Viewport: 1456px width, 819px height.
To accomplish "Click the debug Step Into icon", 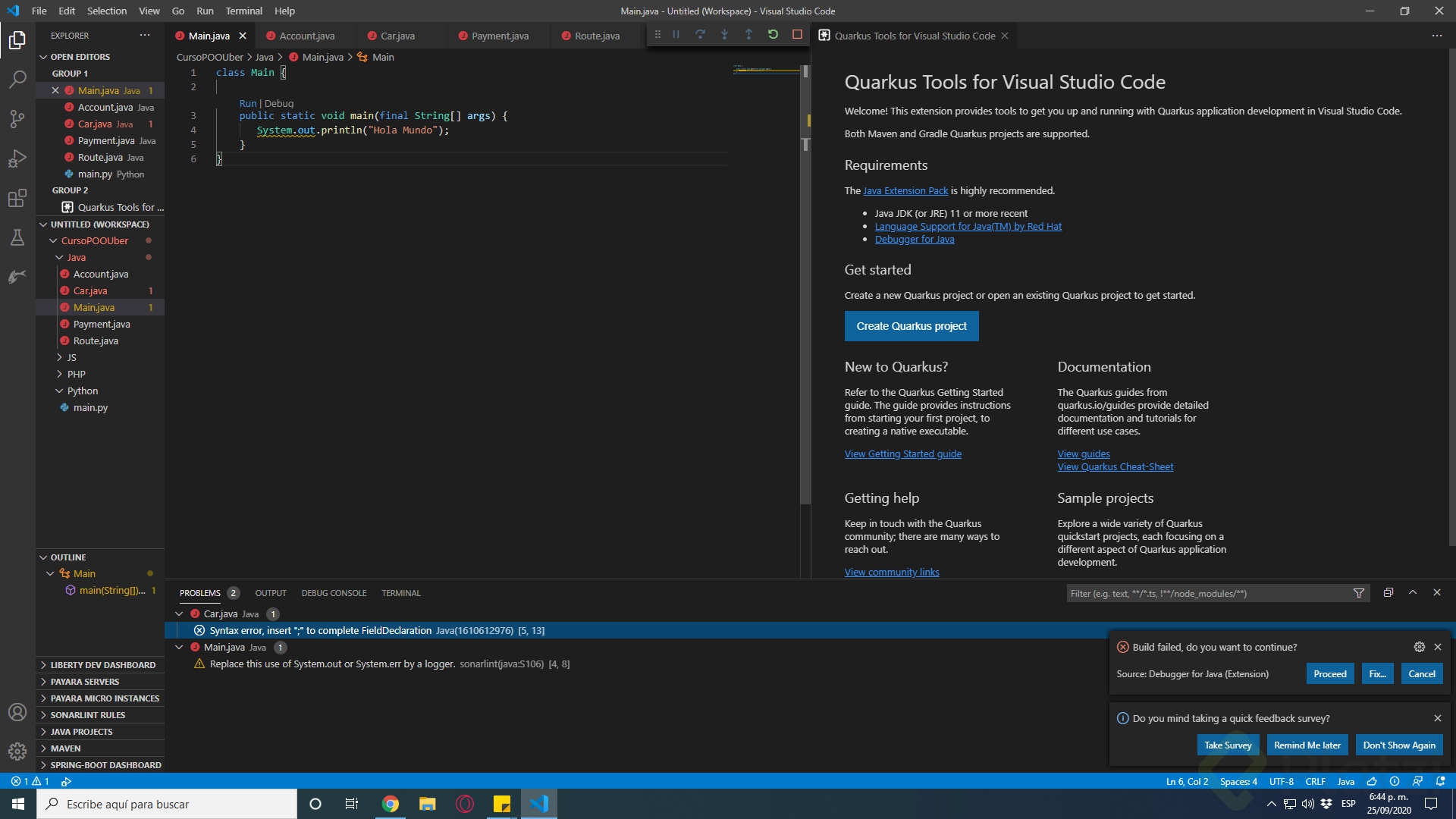I will click(x=724, y=34).
